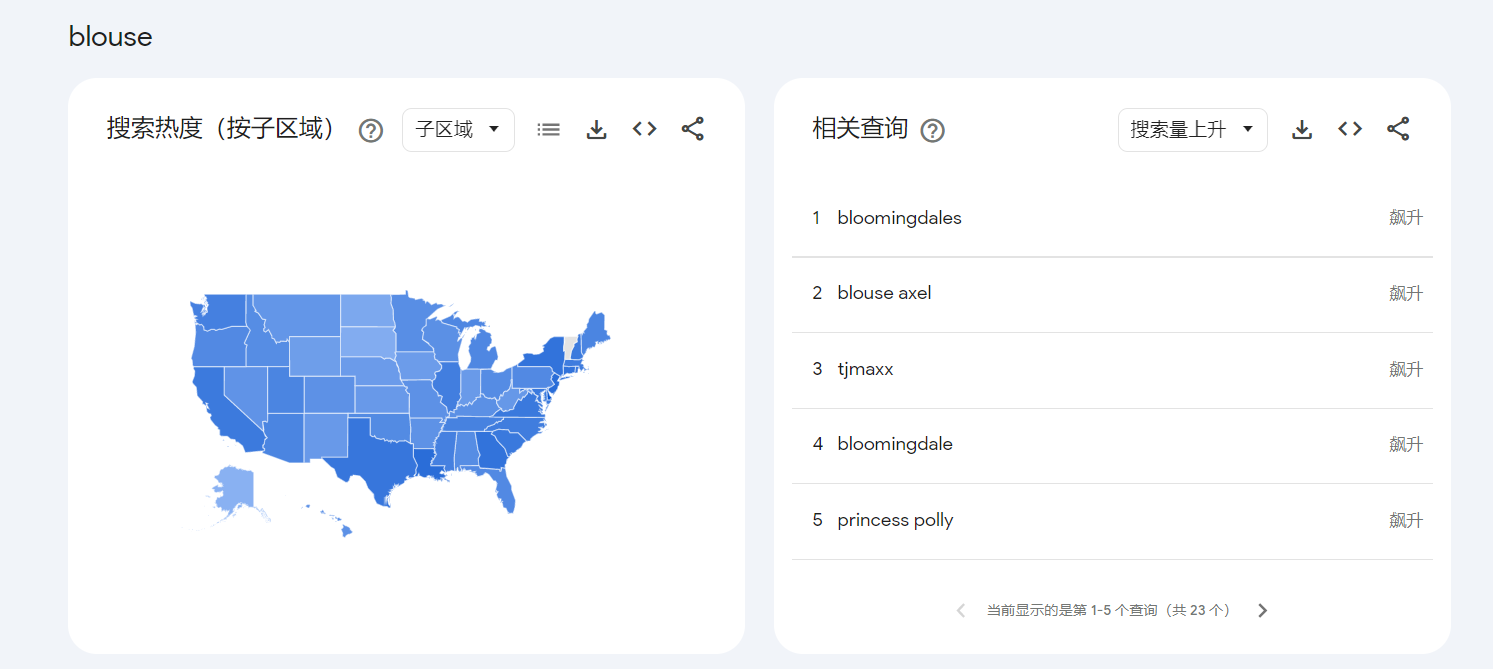Open the tjmaxx related query
Viewport: 1493px width, 669px height.
1112,370
